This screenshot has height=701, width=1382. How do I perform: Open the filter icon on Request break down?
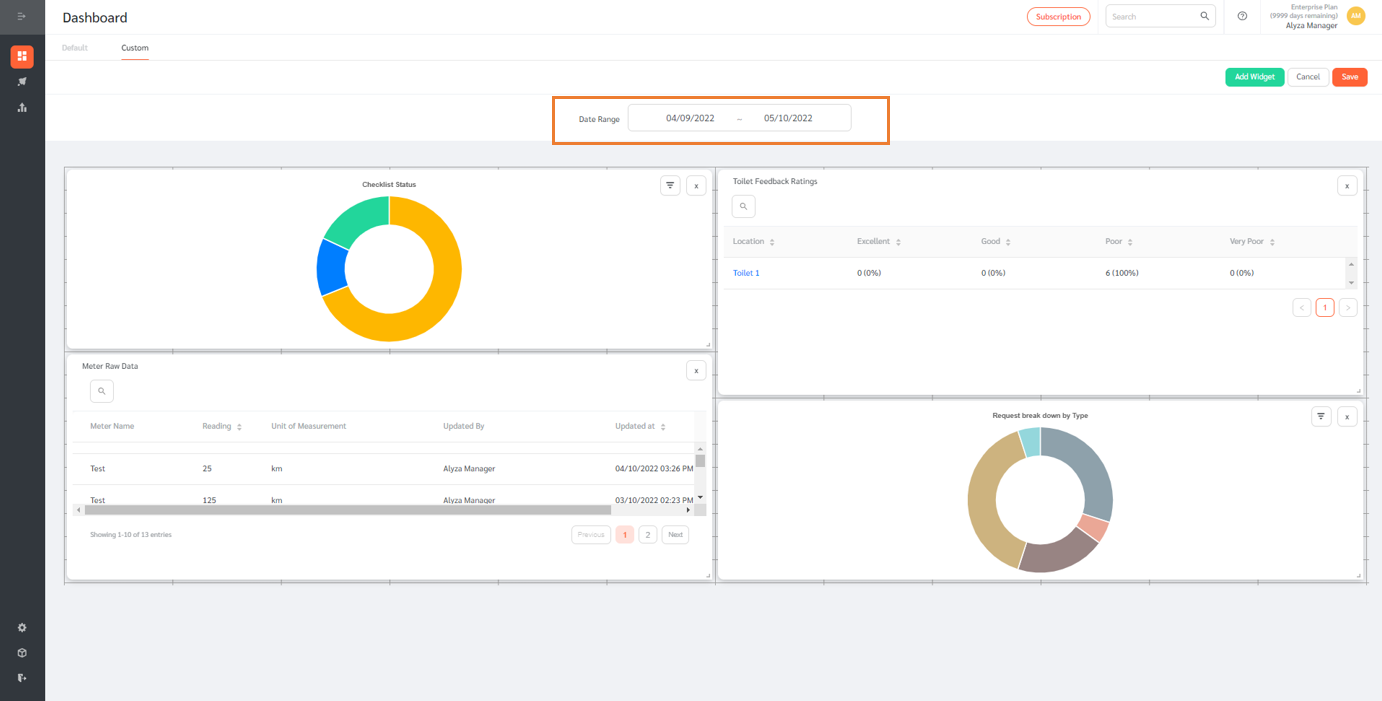[x=1320, y=415]
